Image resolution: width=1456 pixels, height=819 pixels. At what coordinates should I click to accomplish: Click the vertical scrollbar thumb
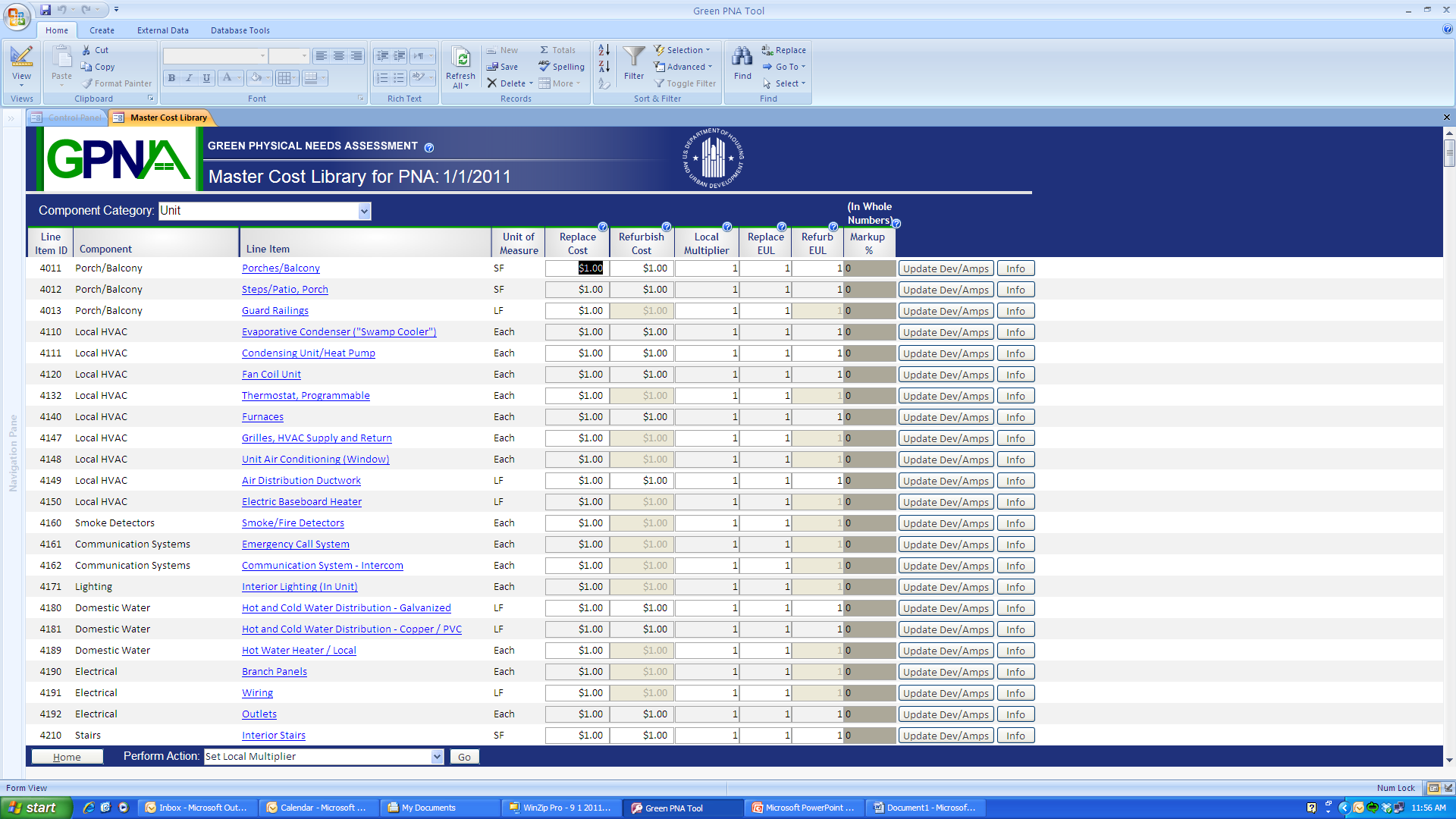pos(1449,152)
